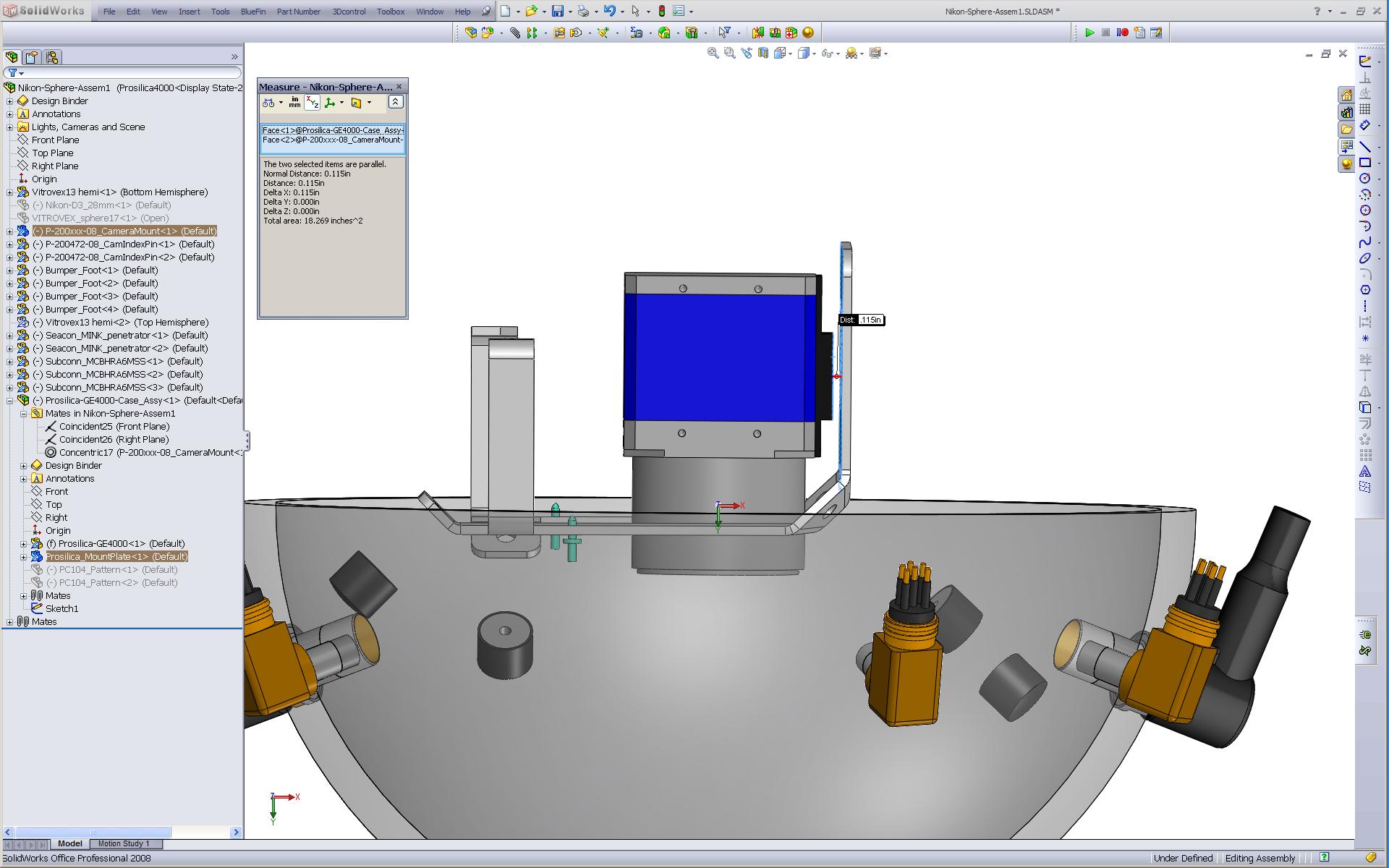Expand the Design Binder node under Nikon-Sphere-Assem1
This screenshot has width=1389, height=868.
(x=10, y=101)
